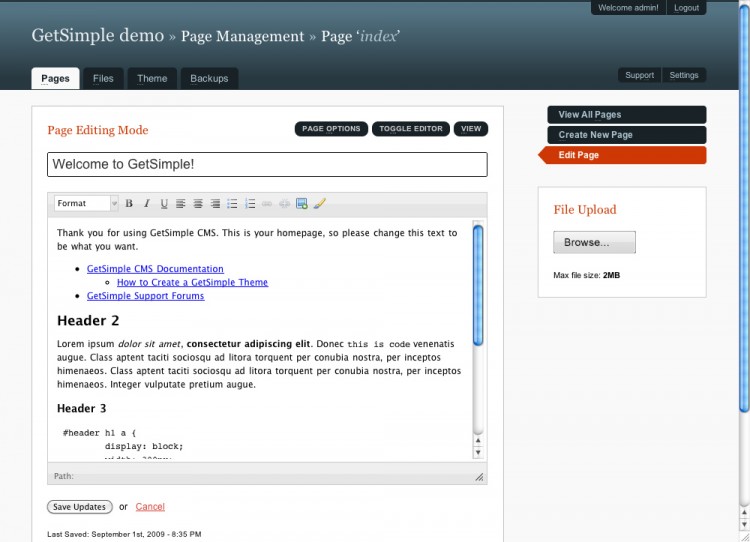This screenshot has height=542, width=750.
Task: Click the browser scrollbar down arrow
Action: (x=744, y=525)
